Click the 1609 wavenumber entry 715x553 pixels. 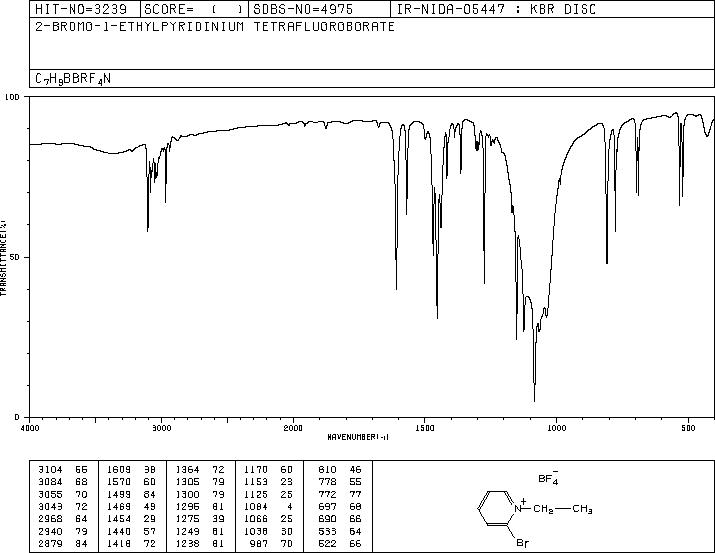(x=119, y=470)
